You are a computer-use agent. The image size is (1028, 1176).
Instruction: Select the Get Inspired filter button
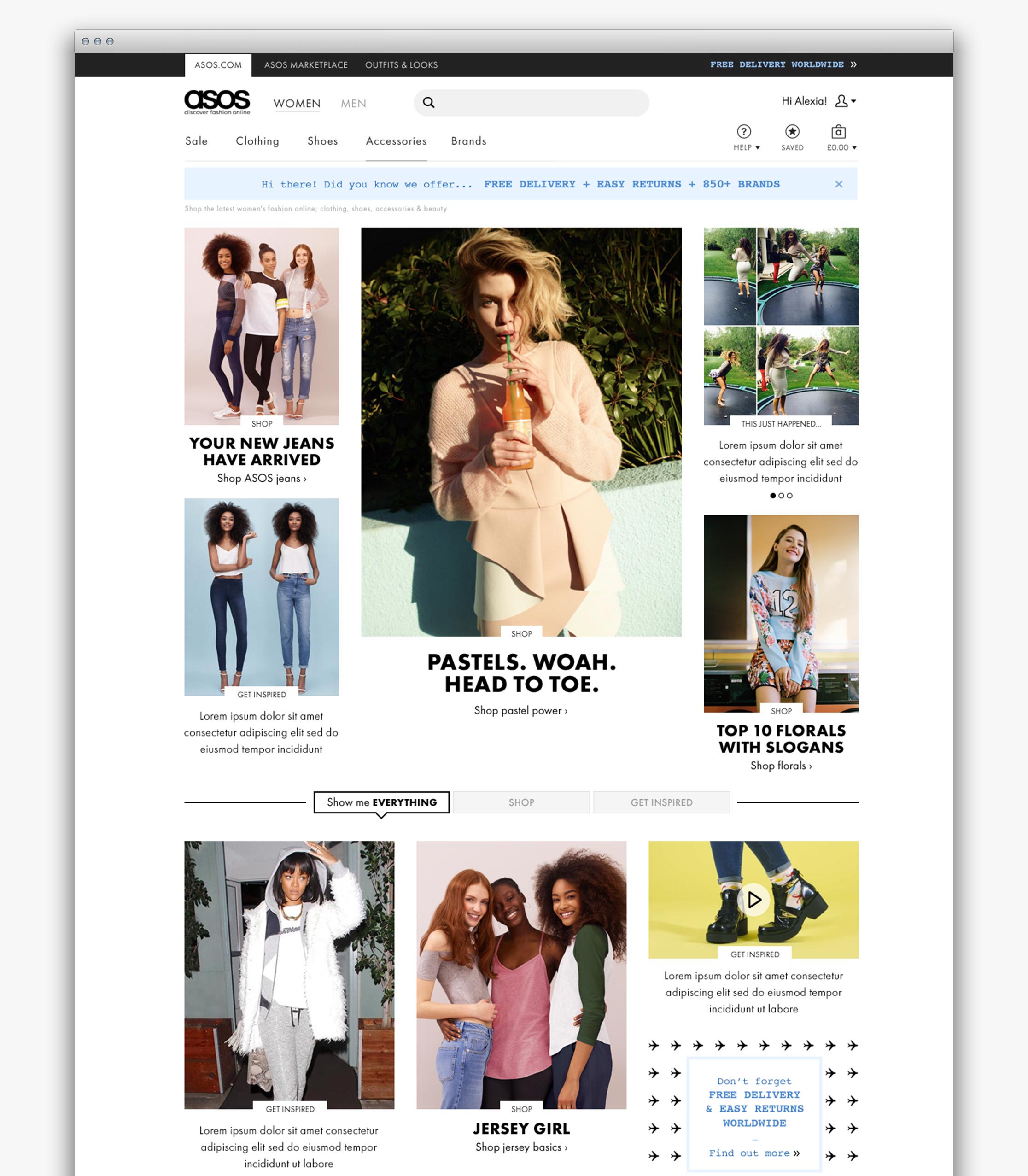tap(661, 802)
